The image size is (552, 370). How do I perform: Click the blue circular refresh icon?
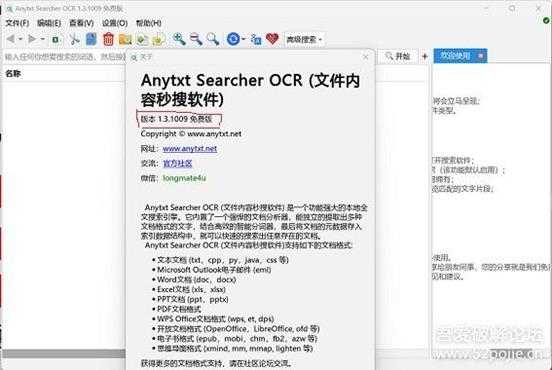click(233, 39)
